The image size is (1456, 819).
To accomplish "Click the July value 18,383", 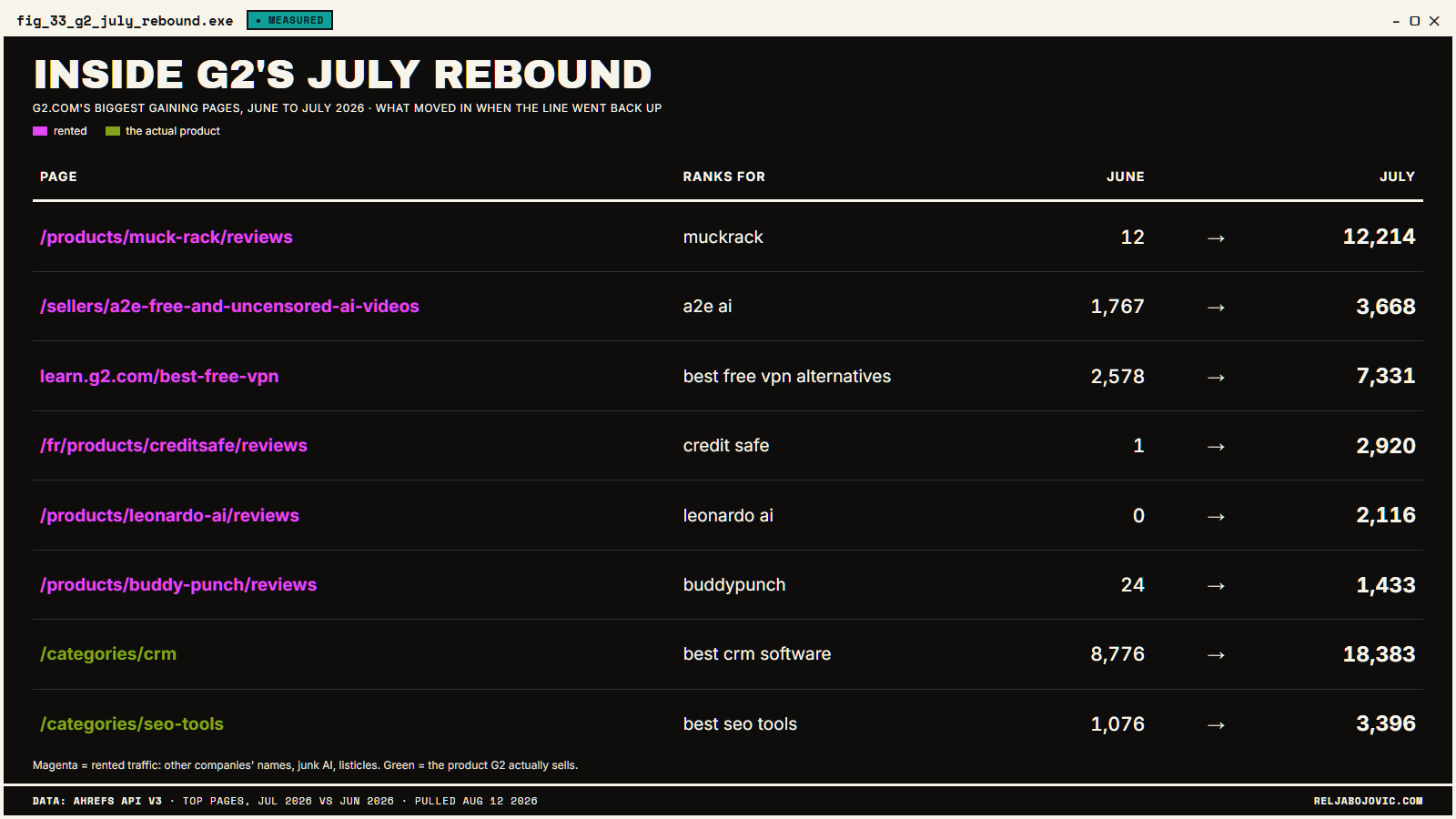I will tap(1380, 654).
